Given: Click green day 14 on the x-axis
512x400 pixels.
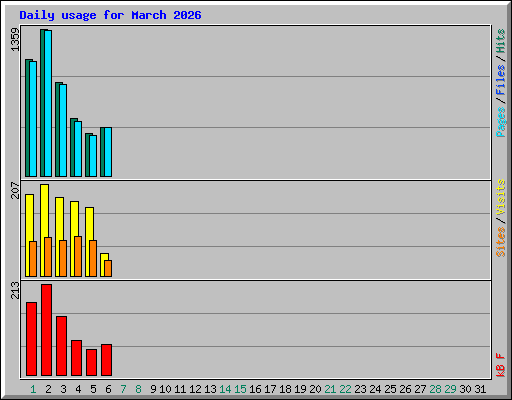Looking at the screenshot, I should click(225, 389).
